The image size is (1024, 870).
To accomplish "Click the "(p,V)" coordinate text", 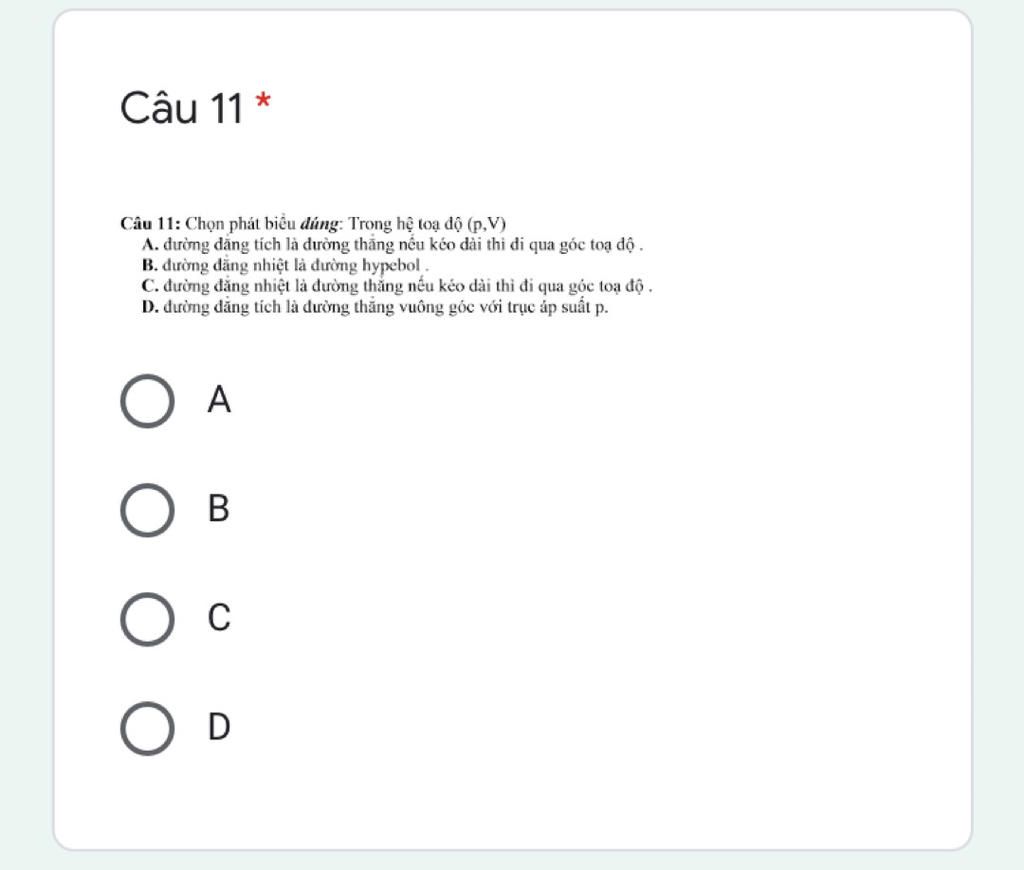I will (487, 224).
